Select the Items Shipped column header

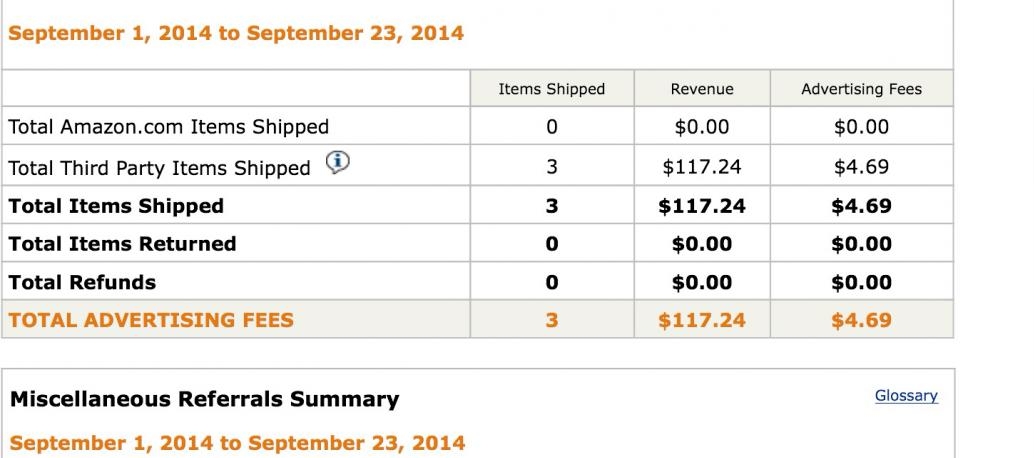(551, 89)
